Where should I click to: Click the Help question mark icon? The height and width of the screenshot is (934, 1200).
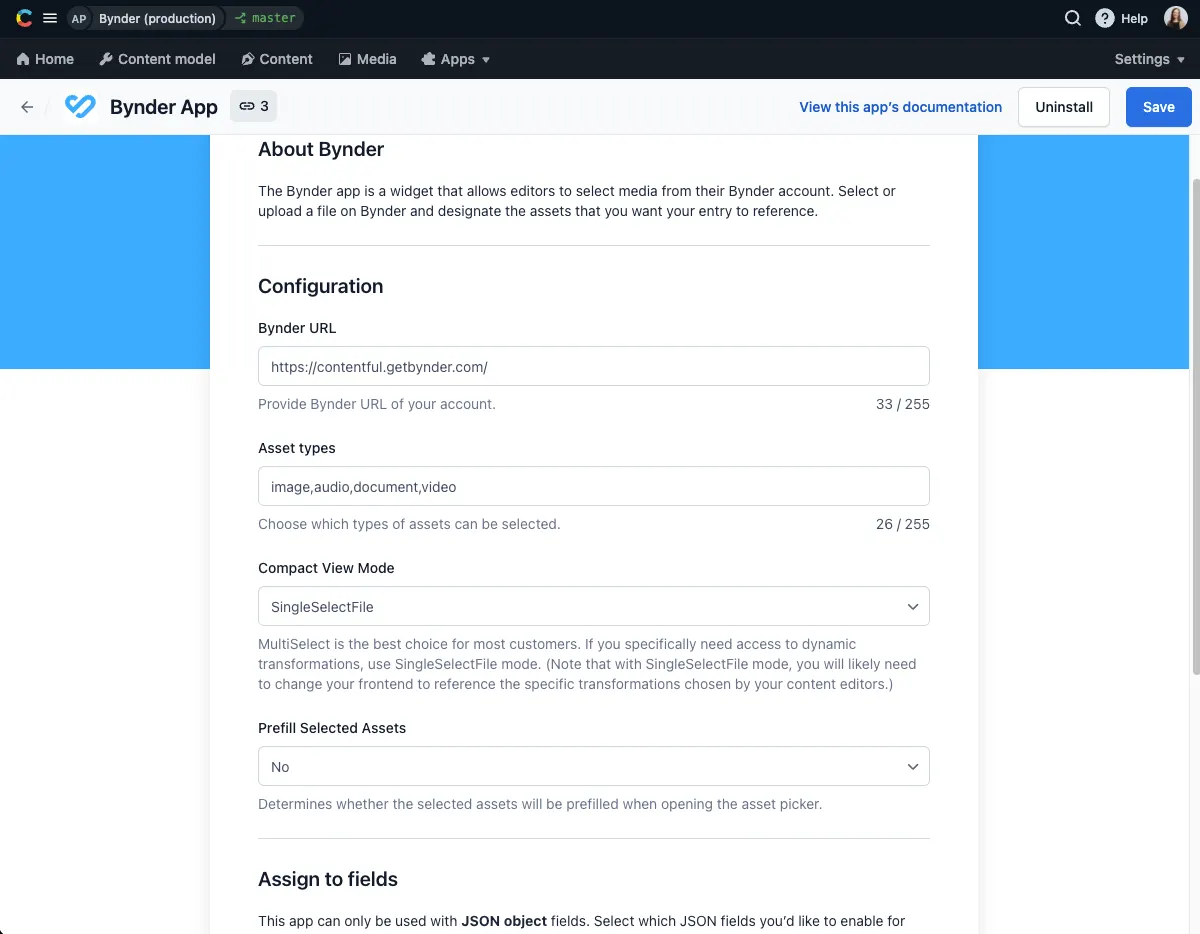point(1105,18)
